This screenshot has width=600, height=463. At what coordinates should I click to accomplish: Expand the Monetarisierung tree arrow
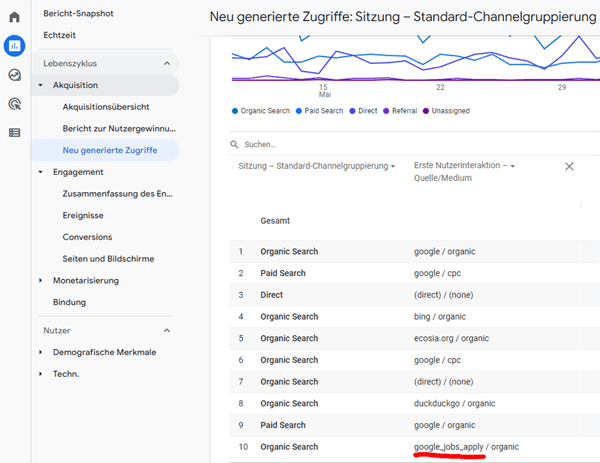41,280
